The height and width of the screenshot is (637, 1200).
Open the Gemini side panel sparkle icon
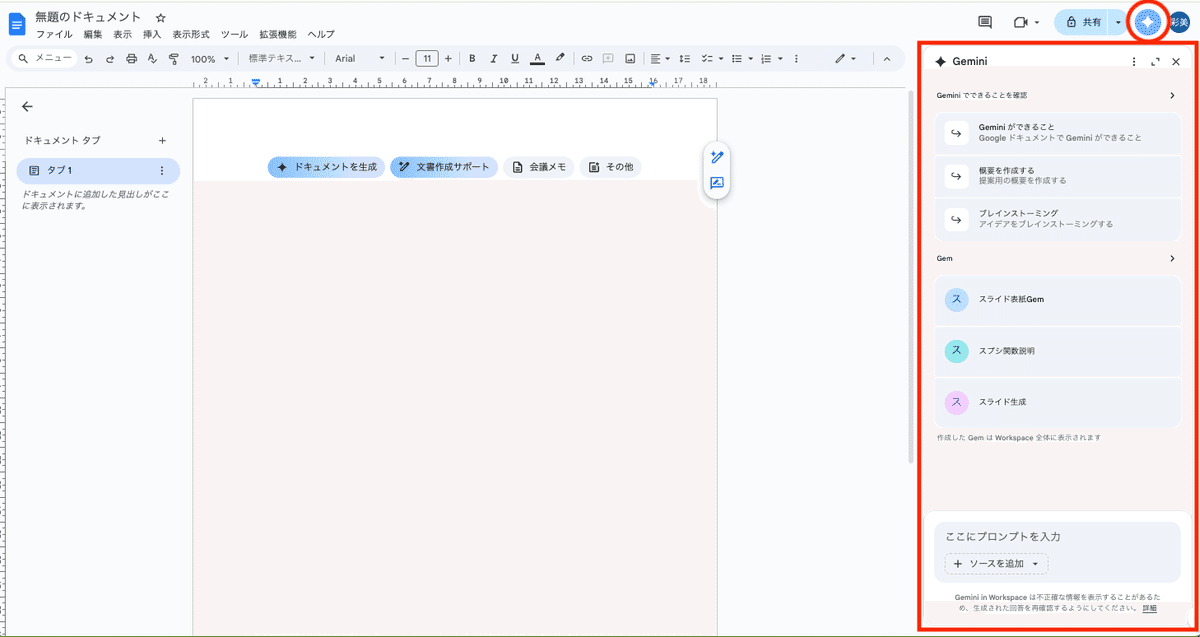(1148, 22)
